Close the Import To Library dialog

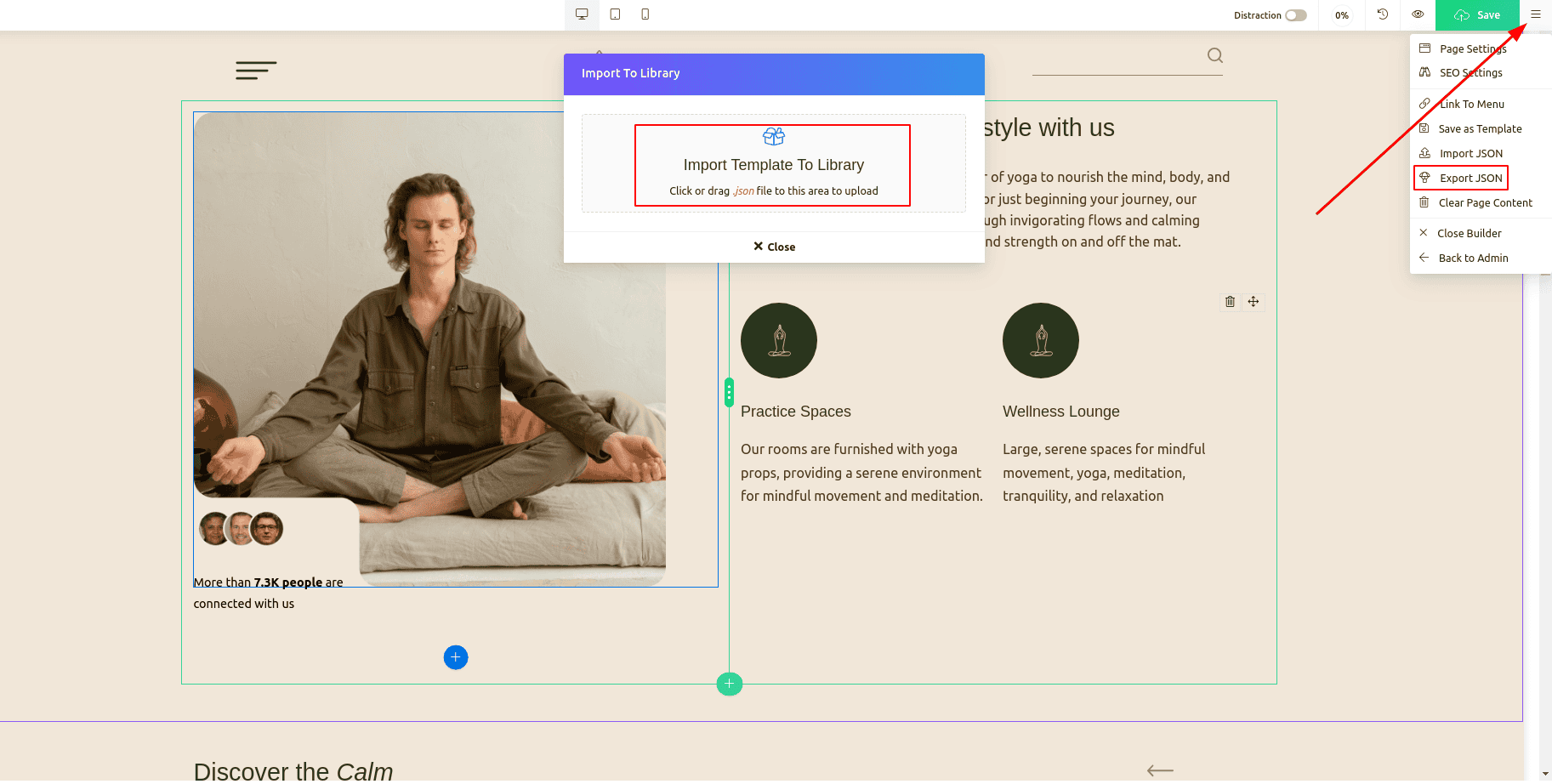(774, 247)
